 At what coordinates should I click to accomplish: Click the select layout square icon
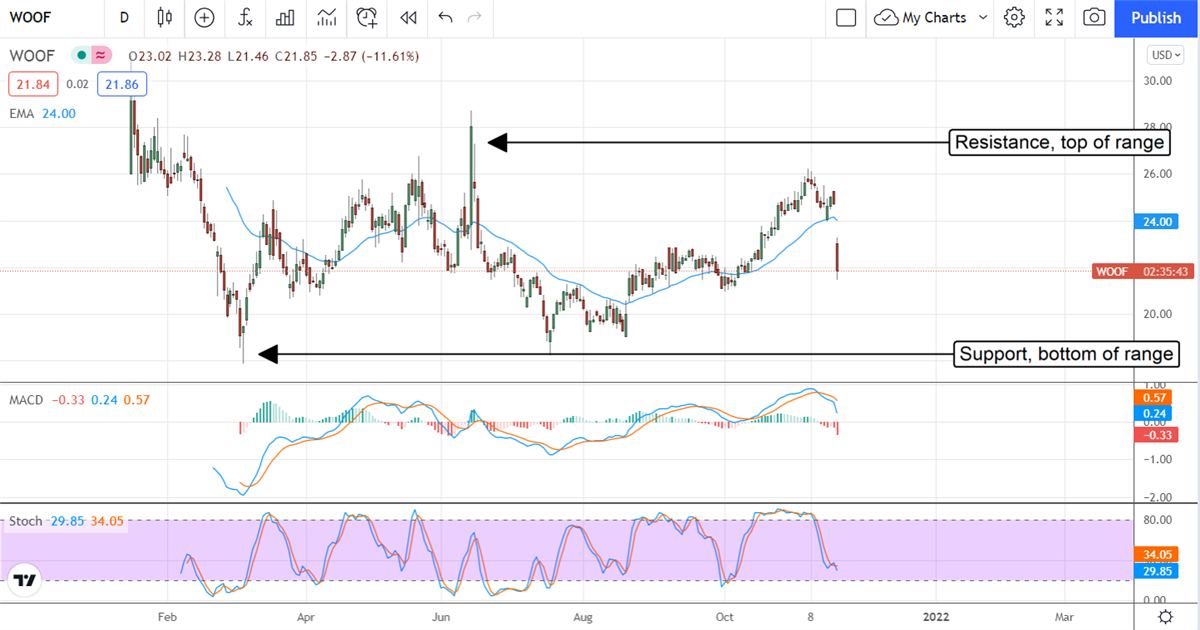click(846, 17)
